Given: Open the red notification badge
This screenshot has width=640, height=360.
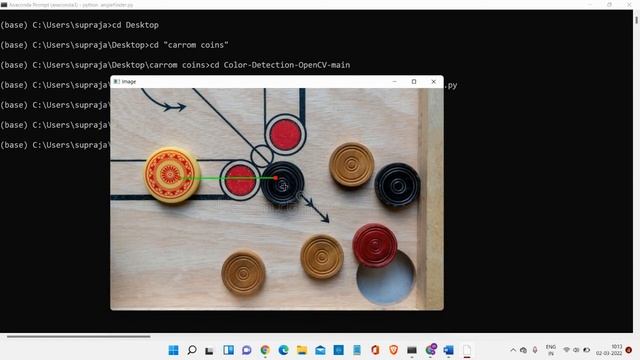Looking at the screenshot, I should point(629,350).
